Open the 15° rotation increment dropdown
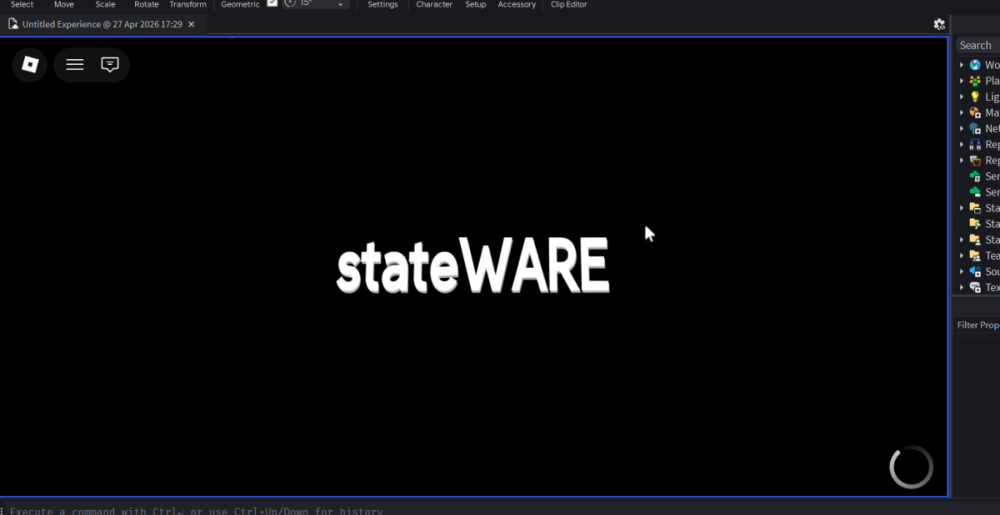 click(340, 4)
